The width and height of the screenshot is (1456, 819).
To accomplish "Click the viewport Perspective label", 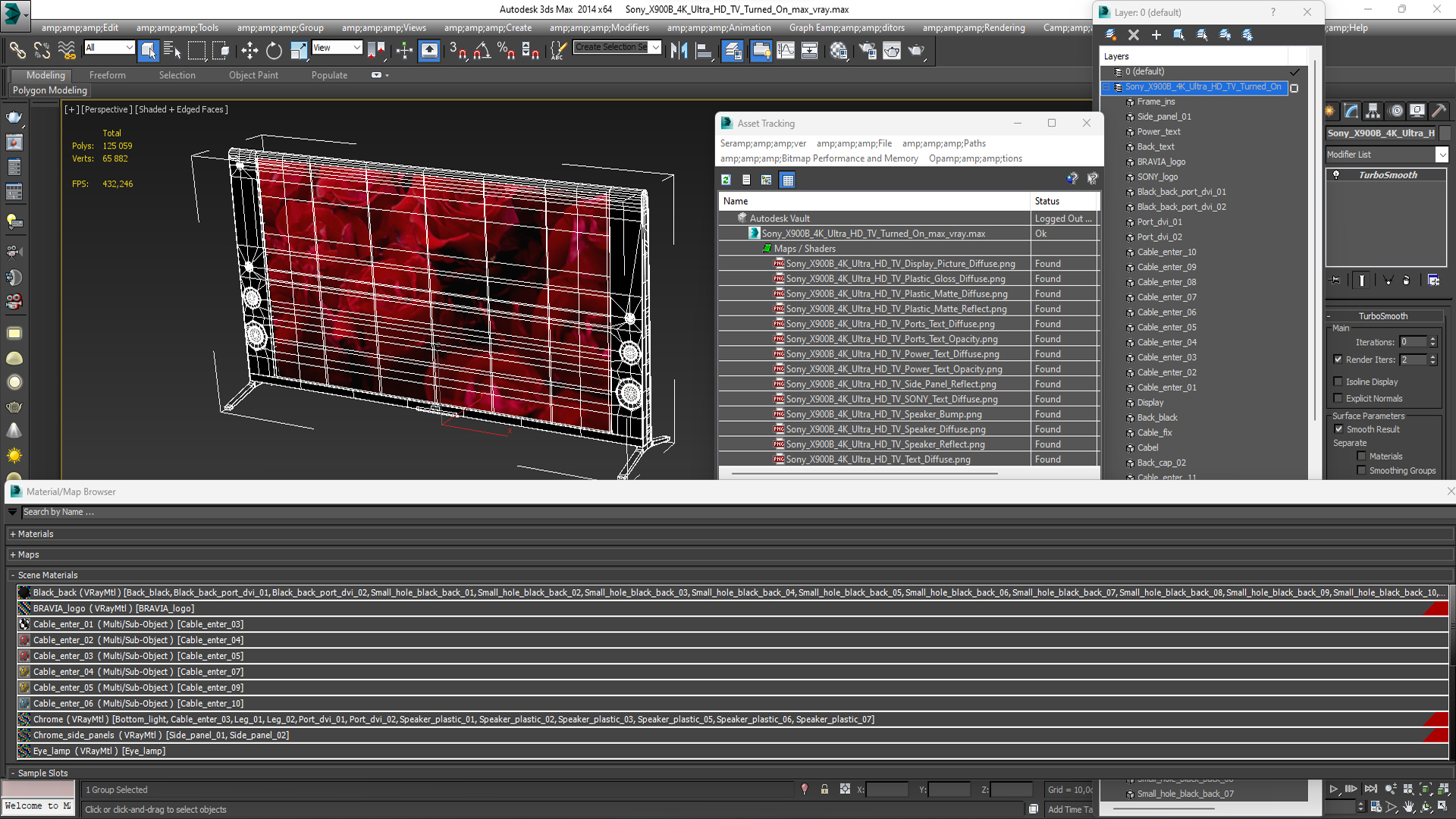I will [x=106, y=109].
